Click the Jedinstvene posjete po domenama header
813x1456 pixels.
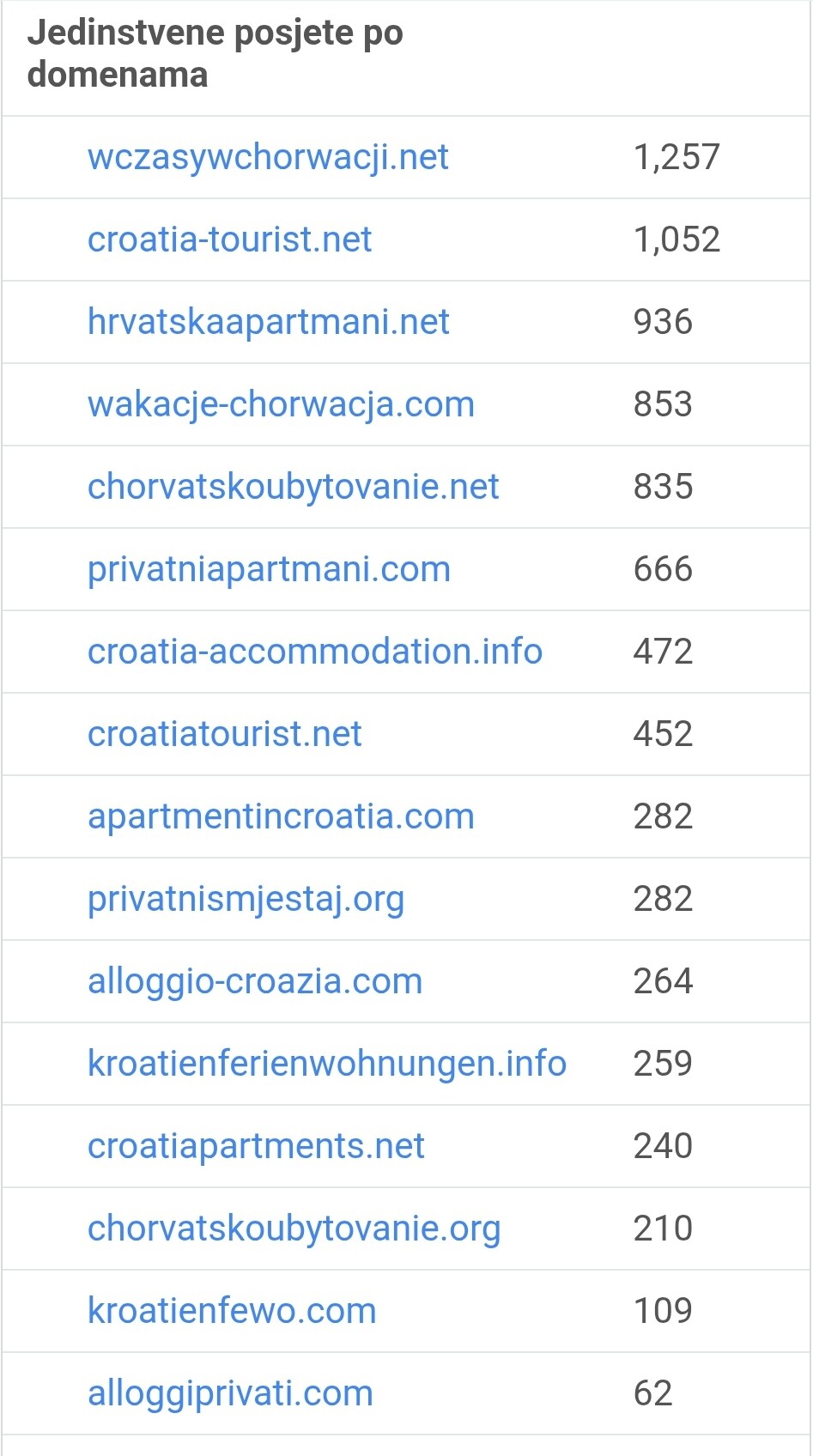point(215,54)
